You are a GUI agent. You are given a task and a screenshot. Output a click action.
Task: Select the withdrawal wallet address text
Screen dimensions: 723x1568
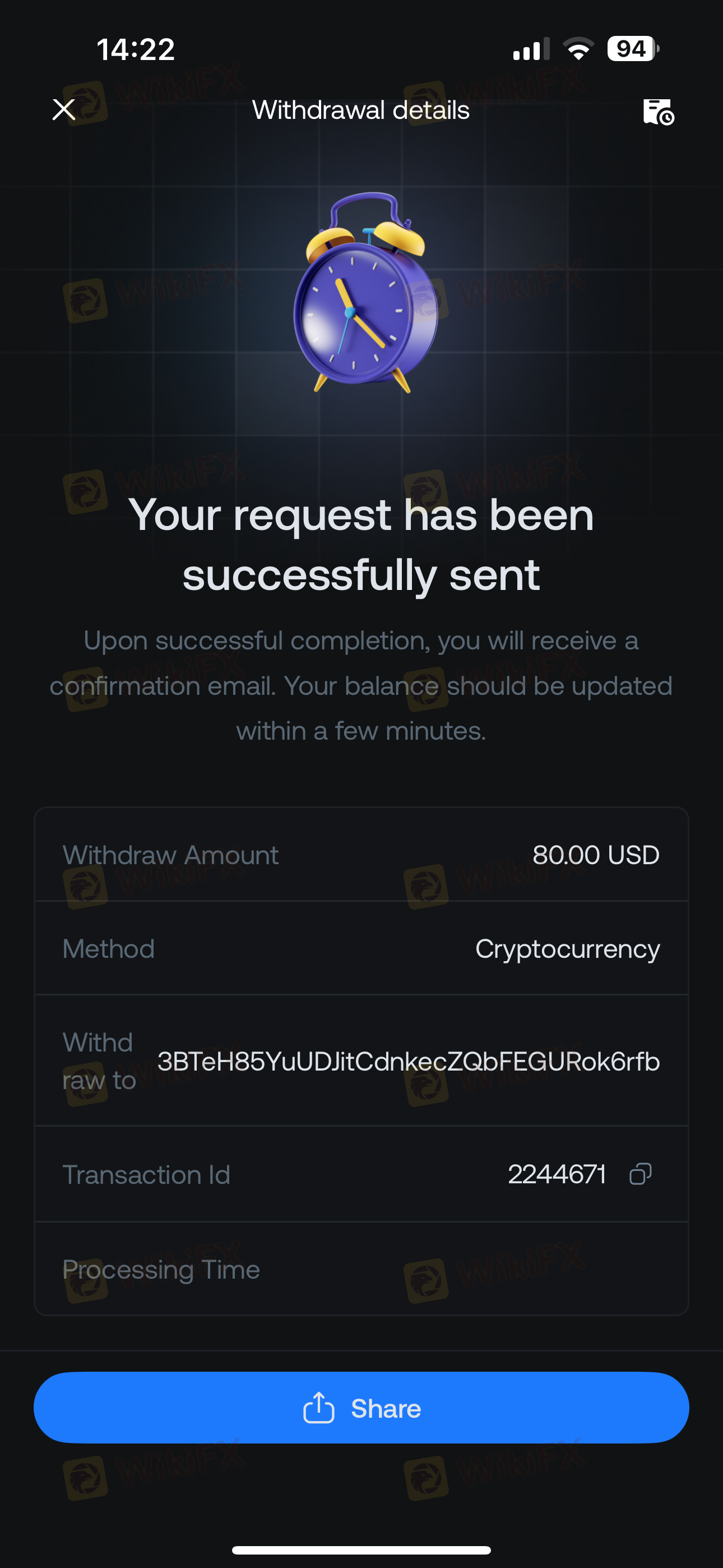[409, 1061]
